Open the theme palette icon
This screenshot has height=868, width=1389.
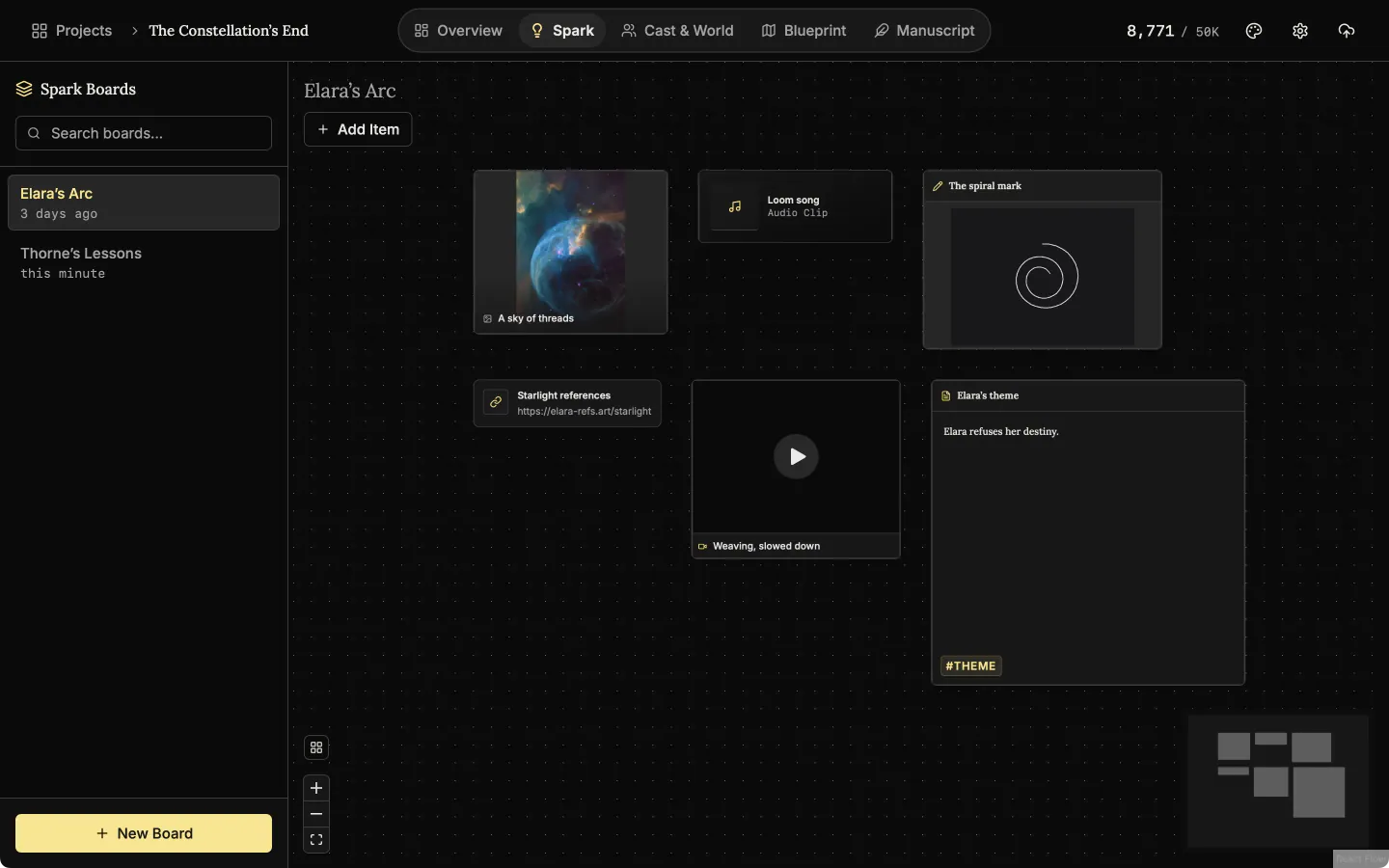[x=1254, y=31]
